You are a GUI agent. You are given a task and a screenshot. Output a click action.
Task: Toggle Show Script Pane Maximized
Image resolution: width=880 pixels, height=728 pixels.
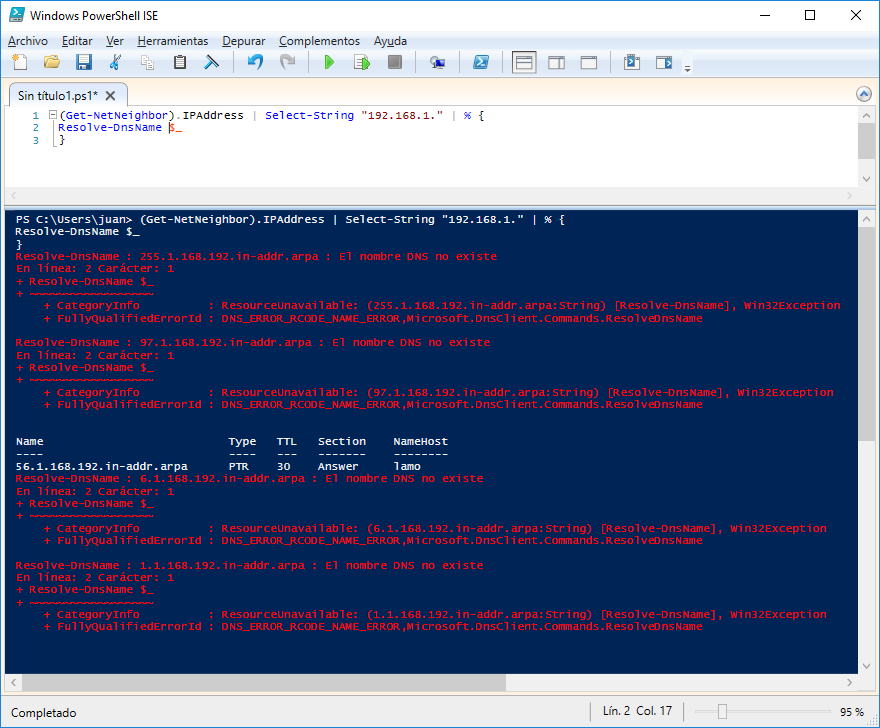tap(587, 61)
